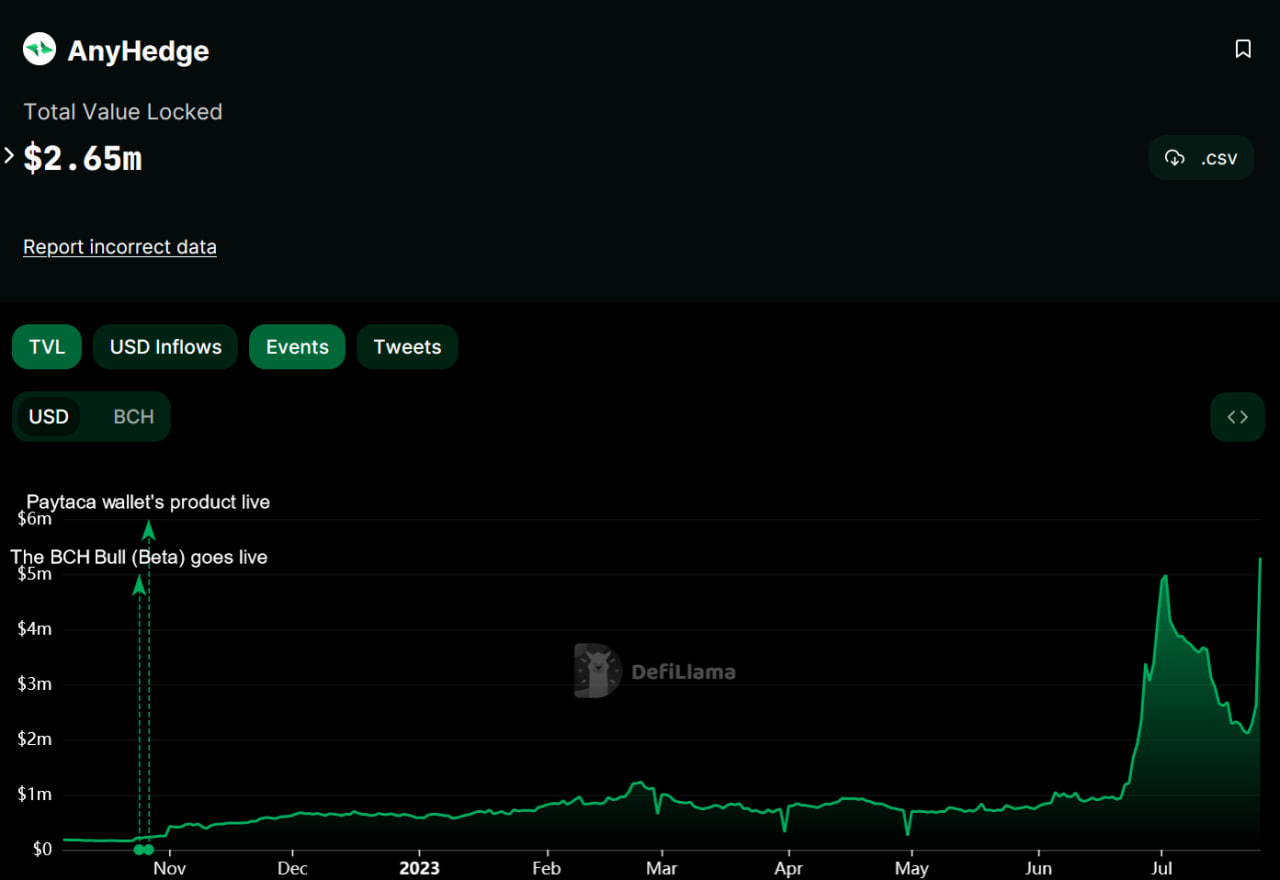Download the .csv data
The width and height of the screenshot is (1280, 880).
[1201, 158]
